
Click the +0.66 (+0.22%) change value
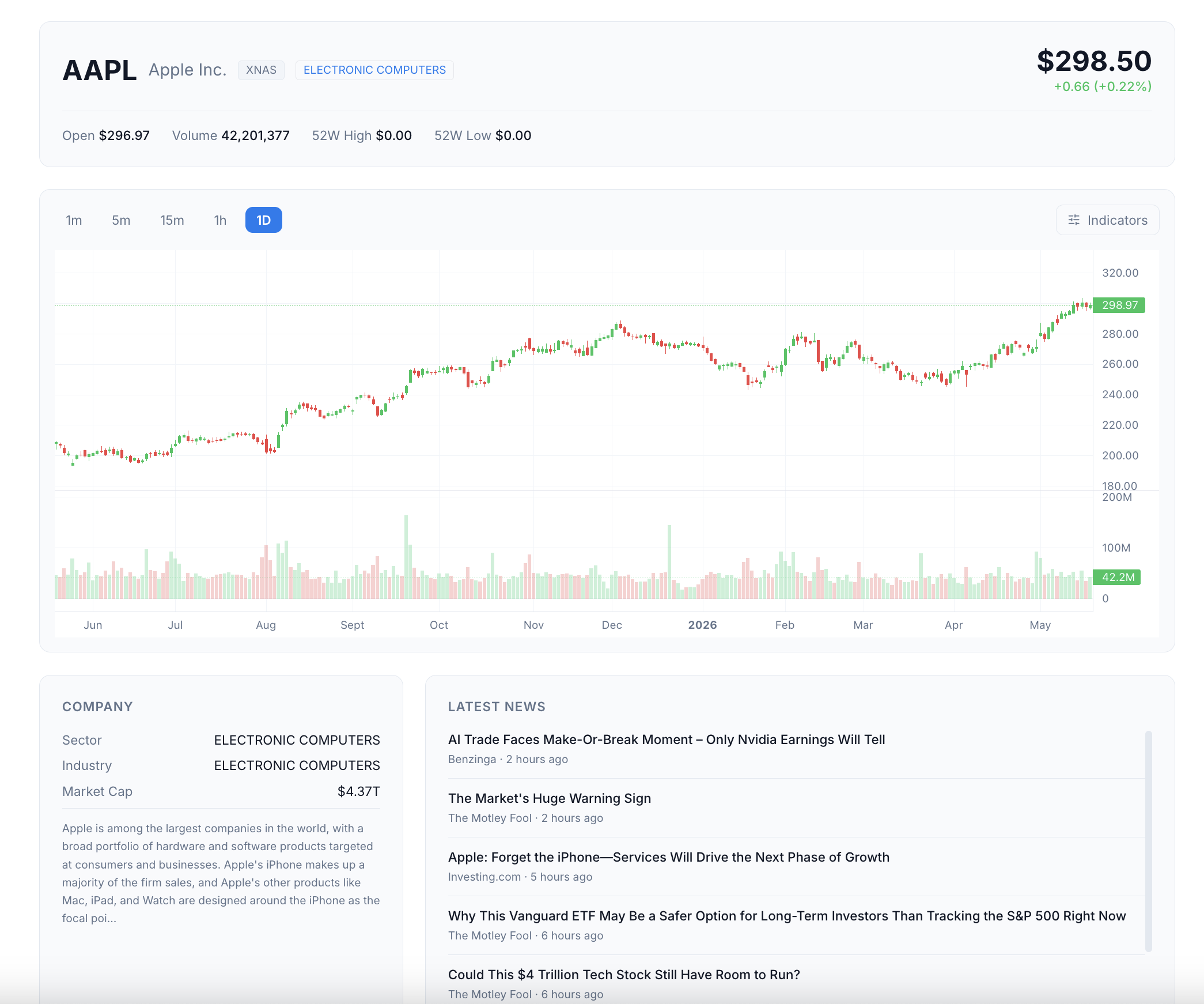pyautogui.click(x=1103, y=86)
